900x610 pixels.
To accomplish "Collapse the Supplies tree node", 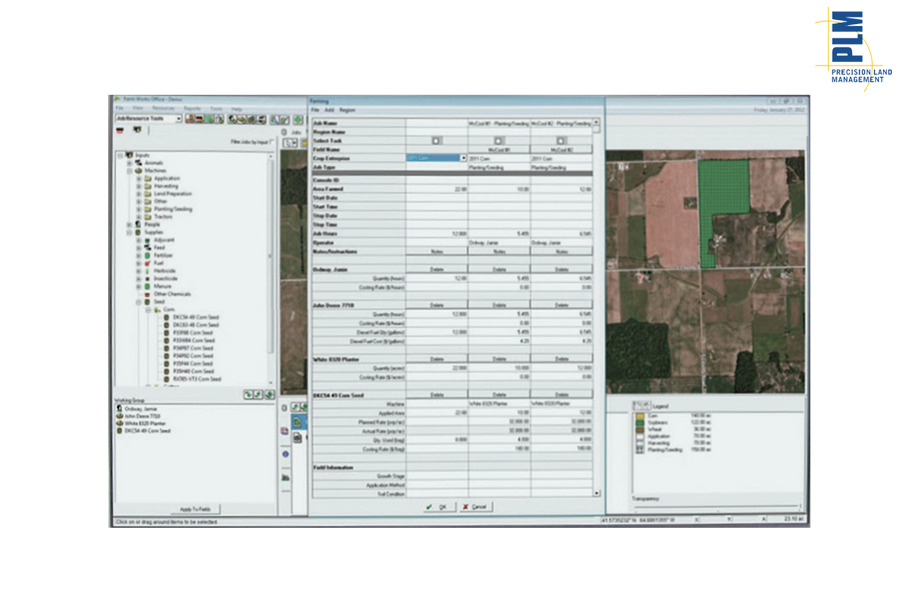I will 129,232.
